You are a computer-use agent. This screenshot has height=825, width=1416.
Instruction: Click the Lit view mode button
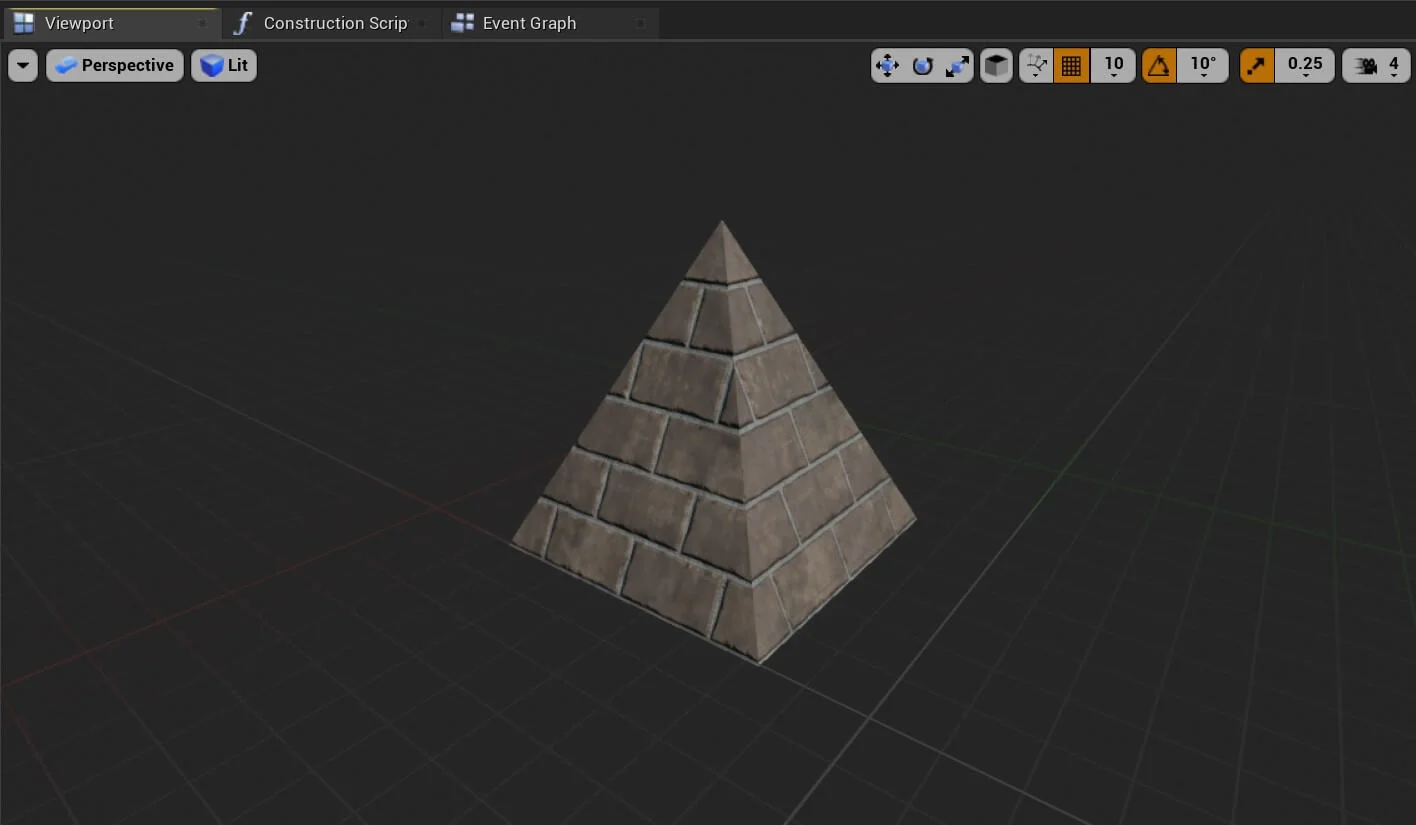coord(224,66)
